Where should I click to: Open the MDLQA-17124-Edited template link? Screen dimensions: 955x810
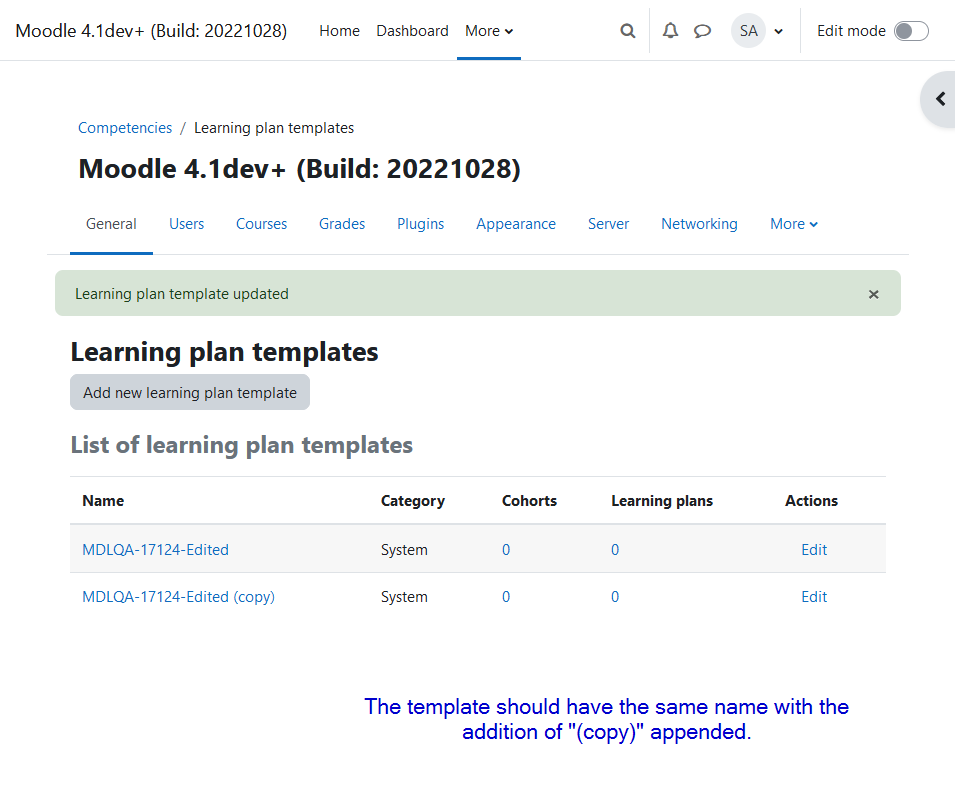click(x=155, y=549)
